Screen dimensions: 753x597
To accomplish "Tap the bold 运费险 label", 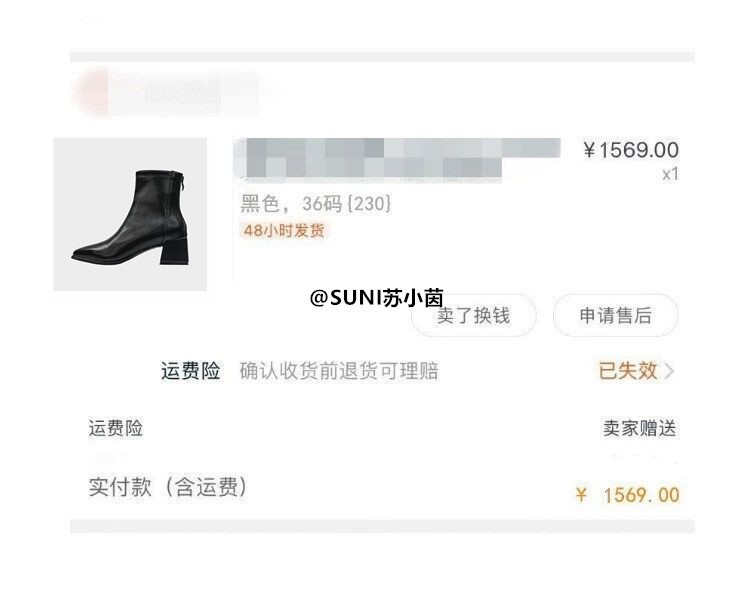I will (x=190, y=371).
